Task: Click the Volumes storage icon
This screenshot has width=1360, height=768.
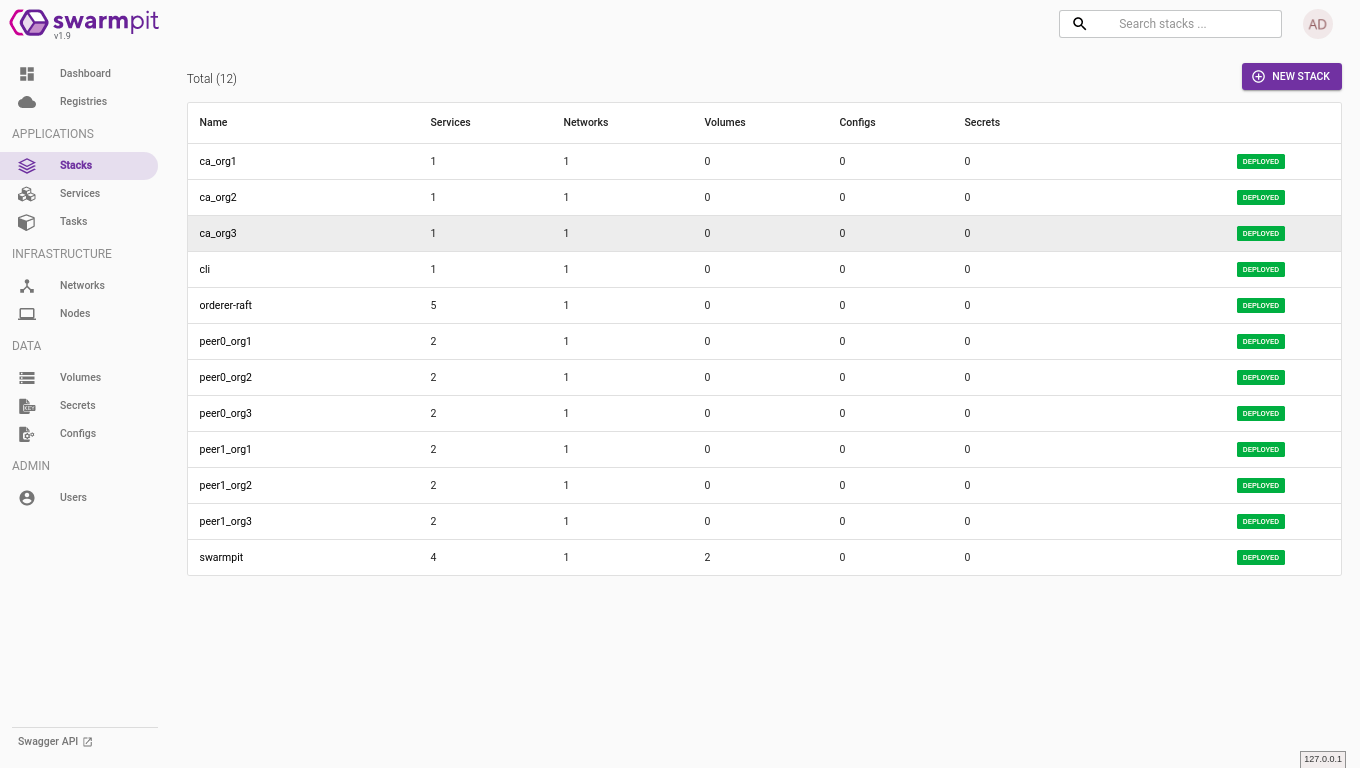Action: tap(27, 378)
